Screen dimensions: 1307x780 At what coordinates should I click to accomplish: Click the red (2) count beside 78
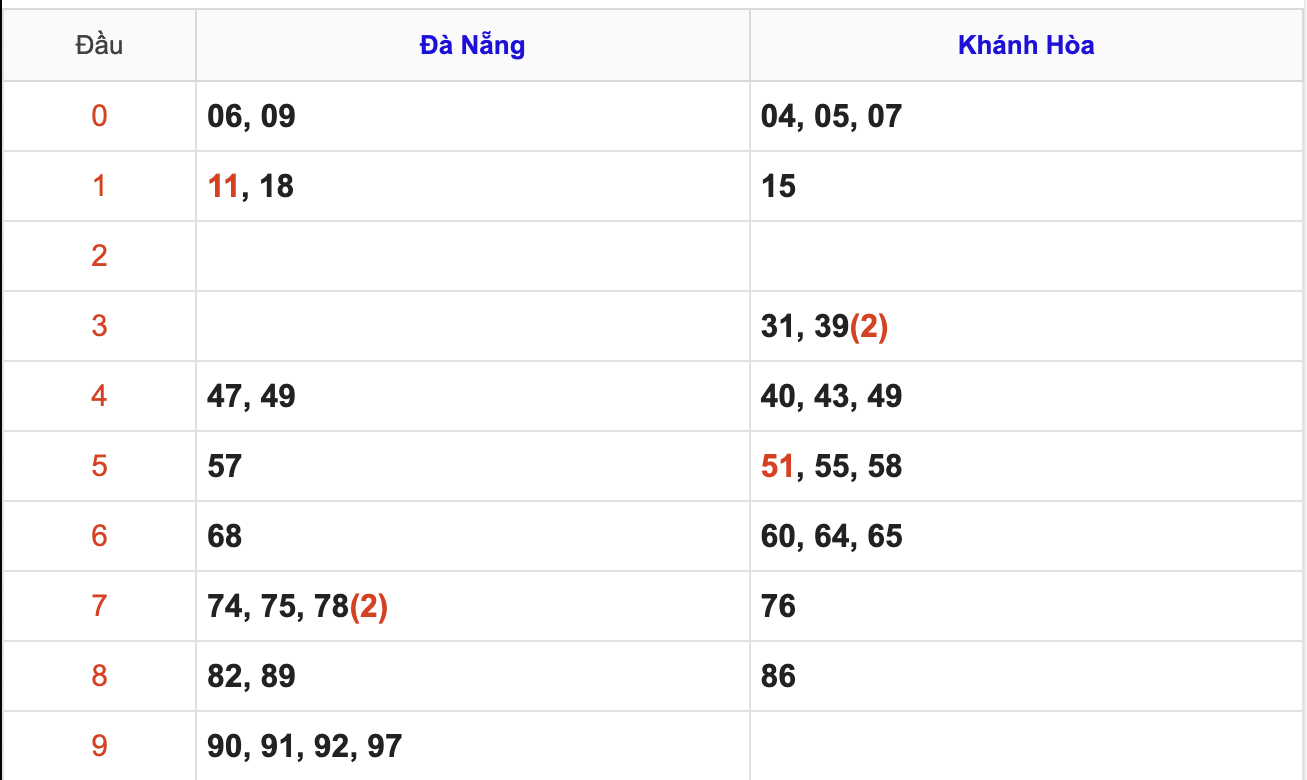pos(369,606)
